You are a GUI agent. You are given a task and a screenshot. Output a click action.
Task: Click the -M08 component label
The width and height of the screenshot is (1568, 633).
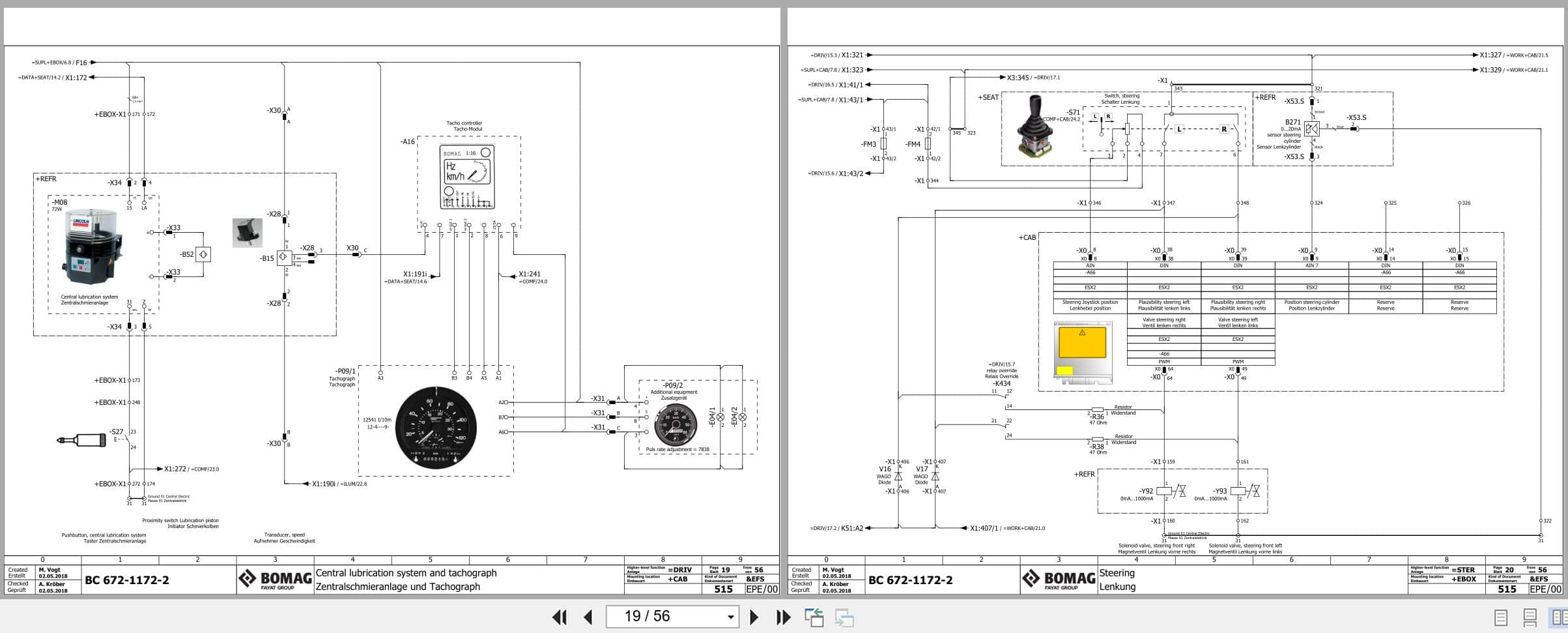coord(60,203)
